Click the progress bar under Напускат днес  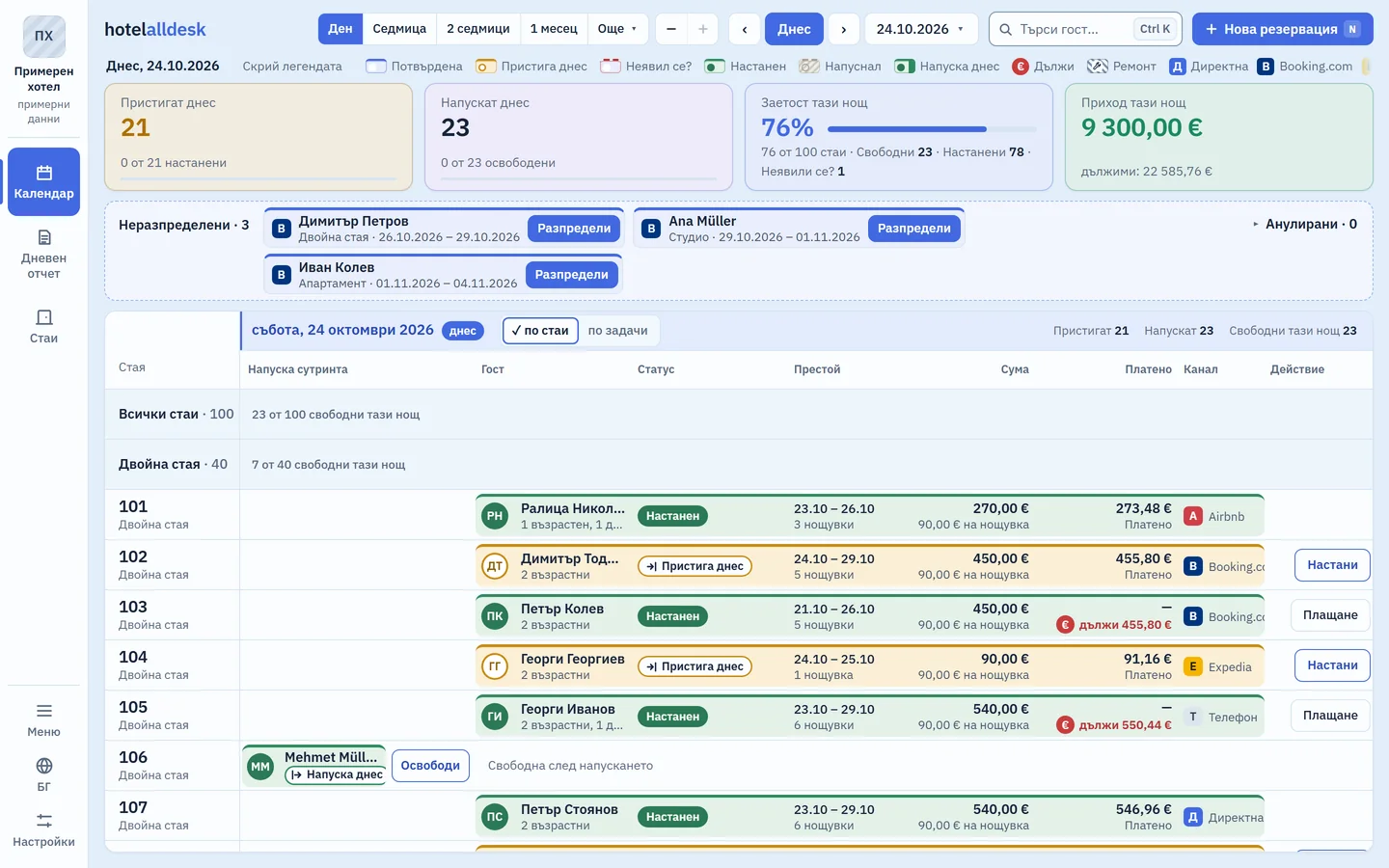tap(579, 178)
